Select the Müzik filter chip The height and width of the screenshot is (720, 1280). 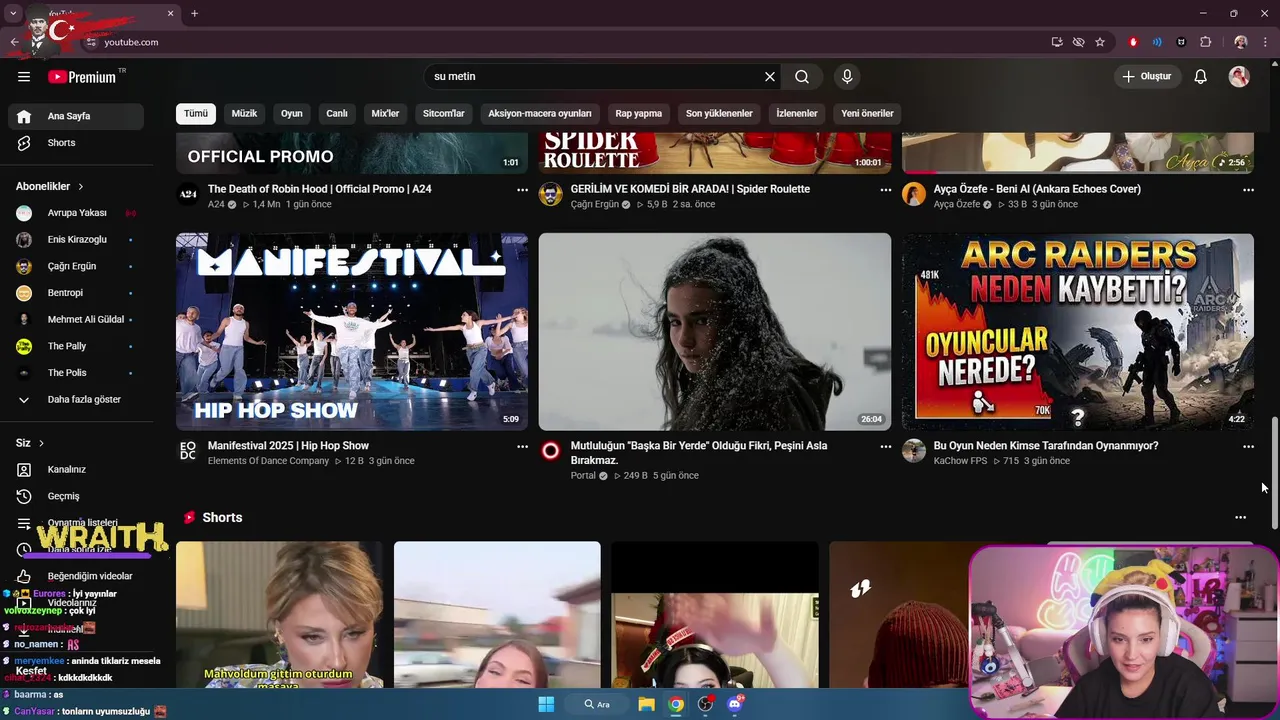point(244,113)
